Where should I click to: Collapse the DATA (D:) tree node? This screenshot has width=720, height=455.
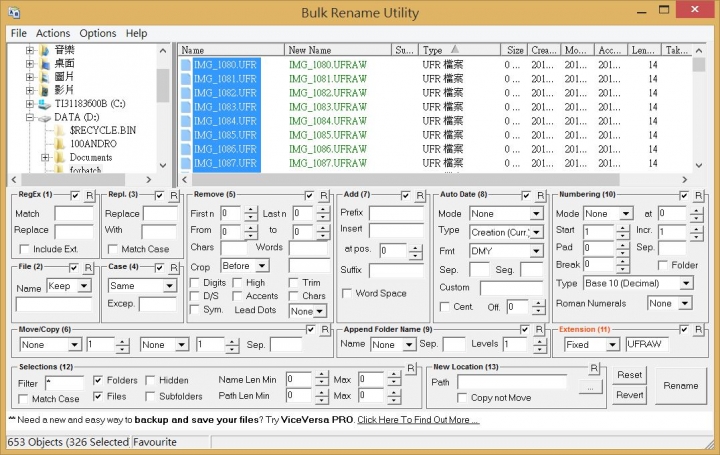pos(30,118)
